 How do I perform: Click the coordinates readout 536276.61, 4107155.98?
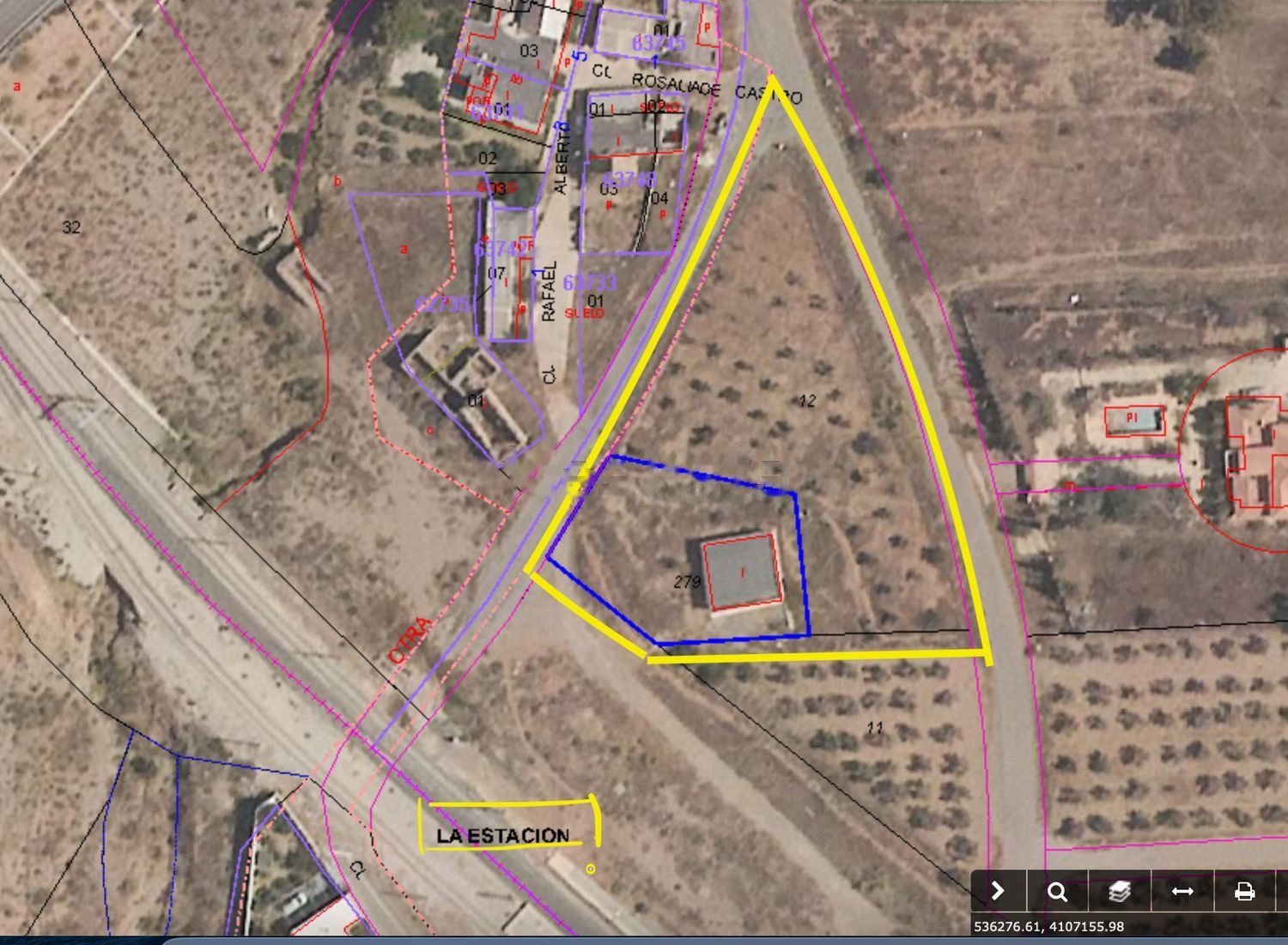[x=1048, y=927]
